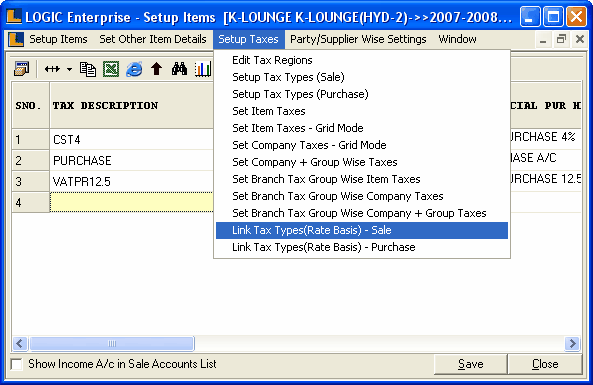Select row header number 4

30,202
